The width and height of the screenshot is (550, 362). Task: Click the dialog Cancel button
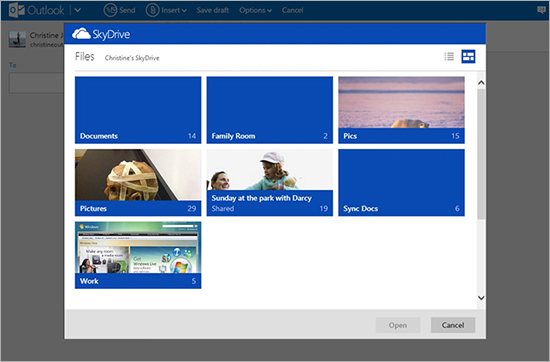(x=453, y=325)
